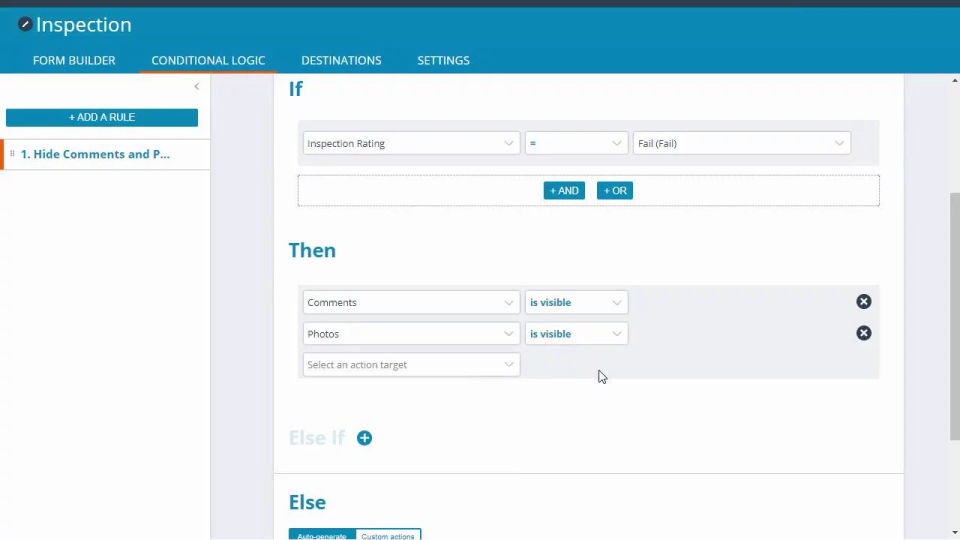The width and height of the screenshot is (960, 540).
Task: Click the 'Then' section heading
Action: click(312, 250)
